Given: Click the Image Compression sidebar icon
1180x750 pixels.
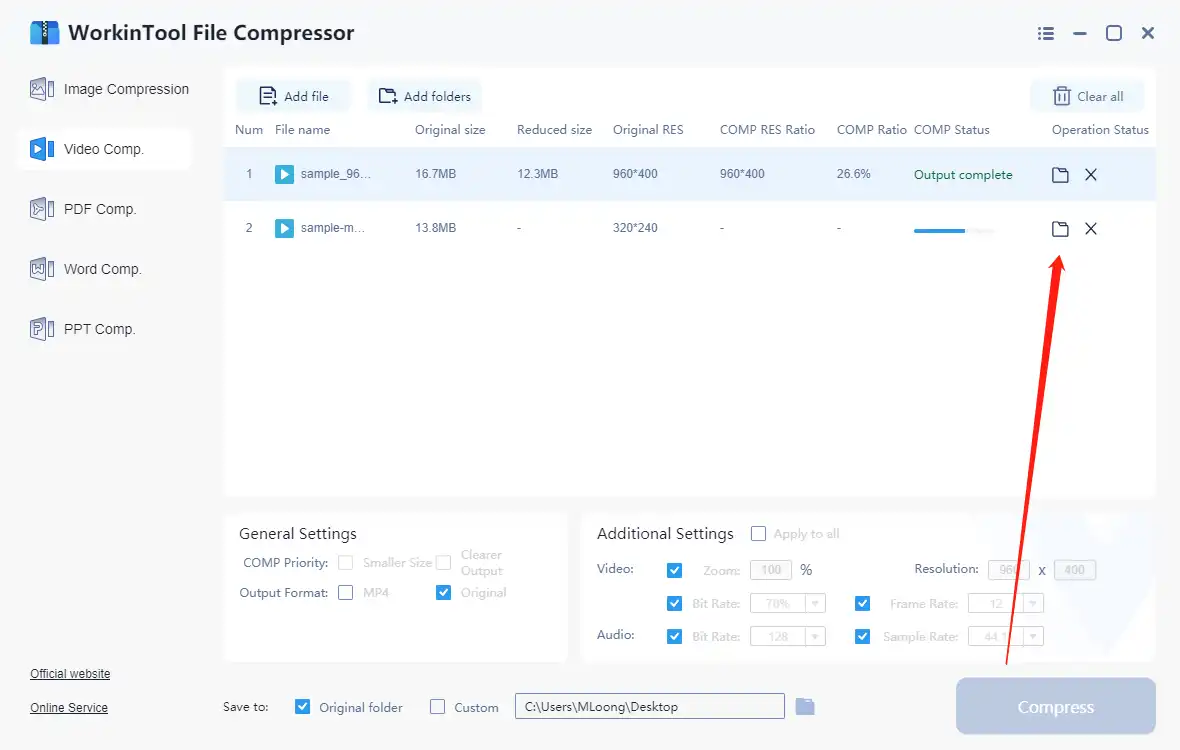Looking at the screenshot, I should [x=41, y=89].
